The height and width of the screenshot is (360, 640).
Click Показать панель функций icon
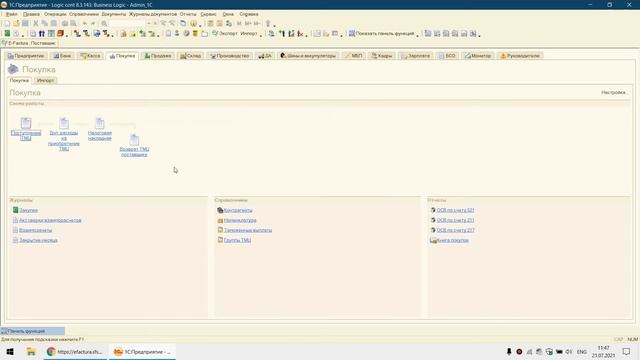click(351, 33)
